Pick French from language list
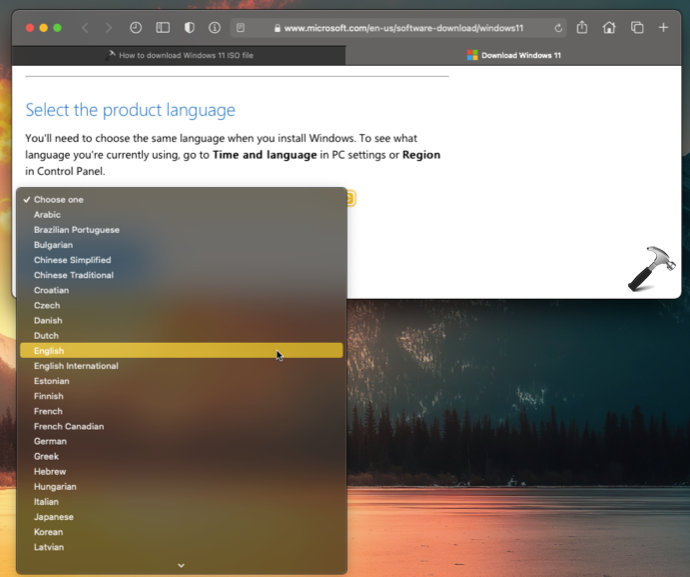Image resolution: width=690 pixels, height=577 pixels. (181, 411)
